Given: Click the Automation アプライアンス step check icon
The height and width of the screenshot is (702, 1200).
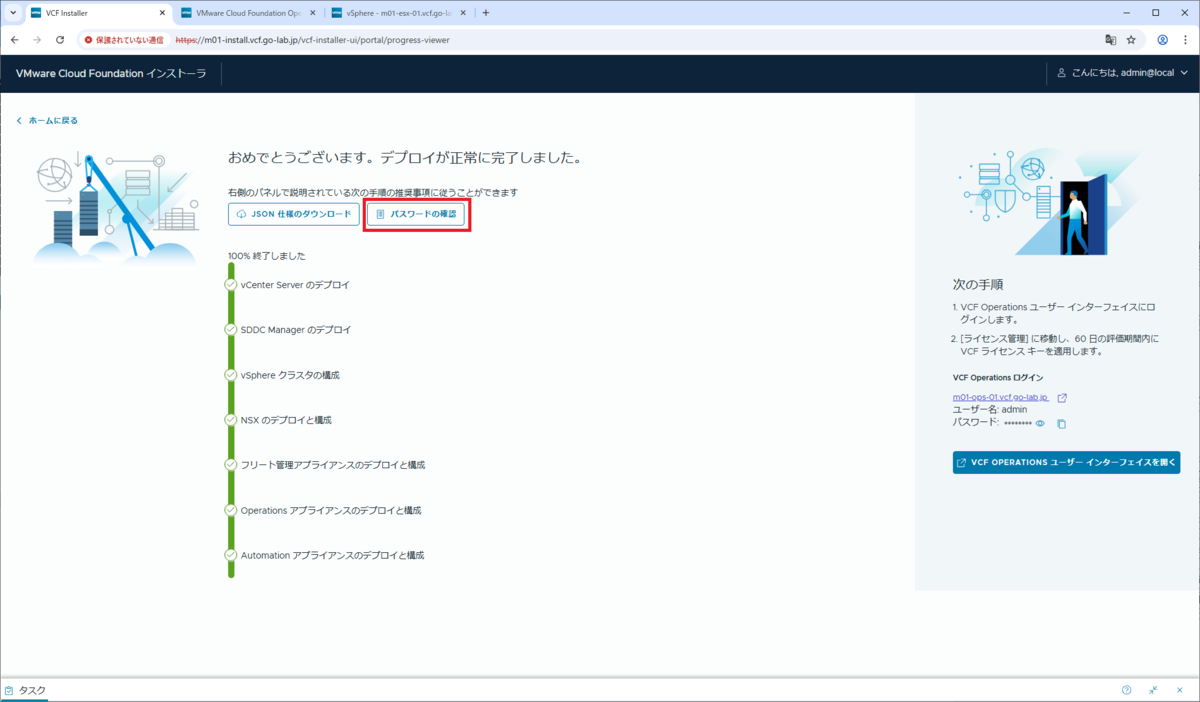Looking at the screenshot, I should click(x=231, y=555).
